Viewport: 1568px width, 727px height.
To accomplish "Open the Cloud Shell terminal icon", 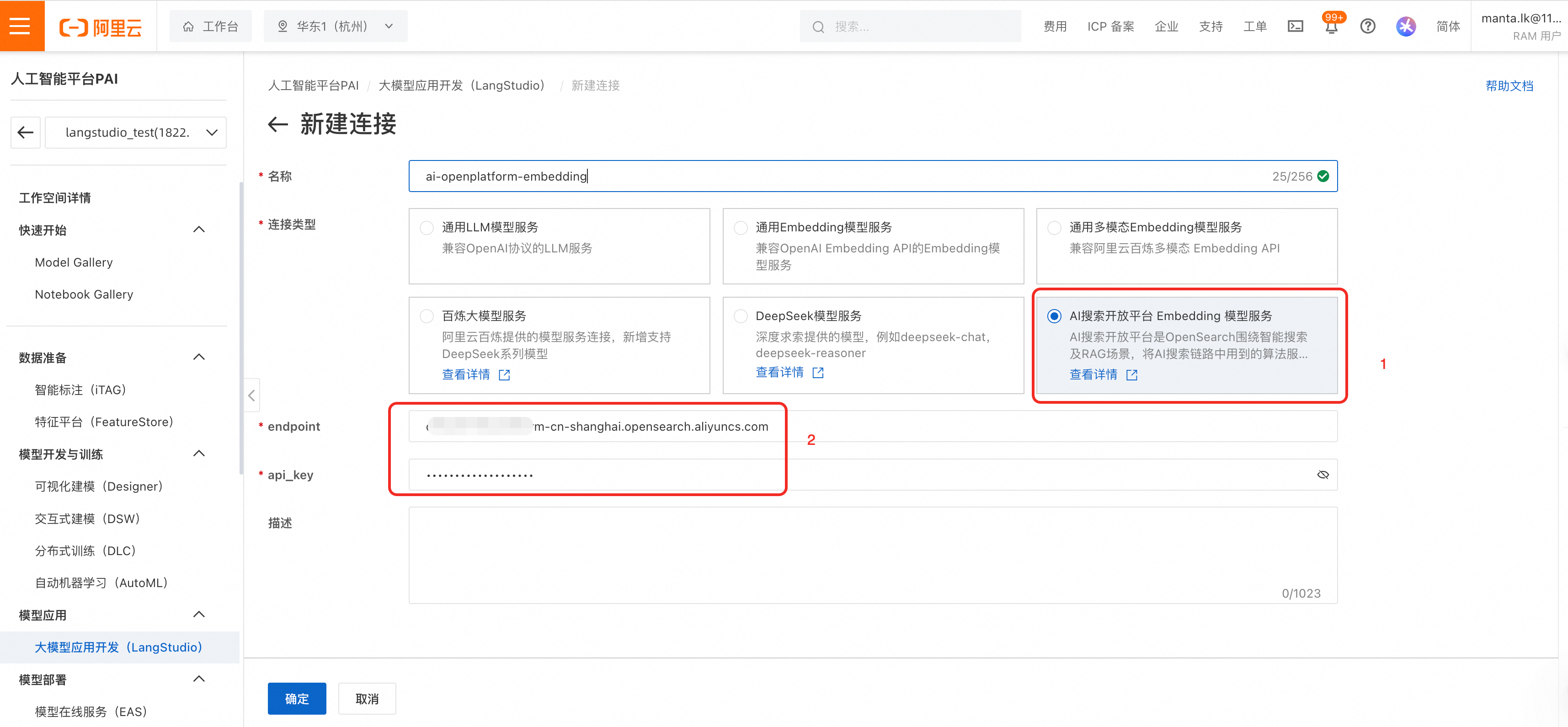I will (1295, 26).
